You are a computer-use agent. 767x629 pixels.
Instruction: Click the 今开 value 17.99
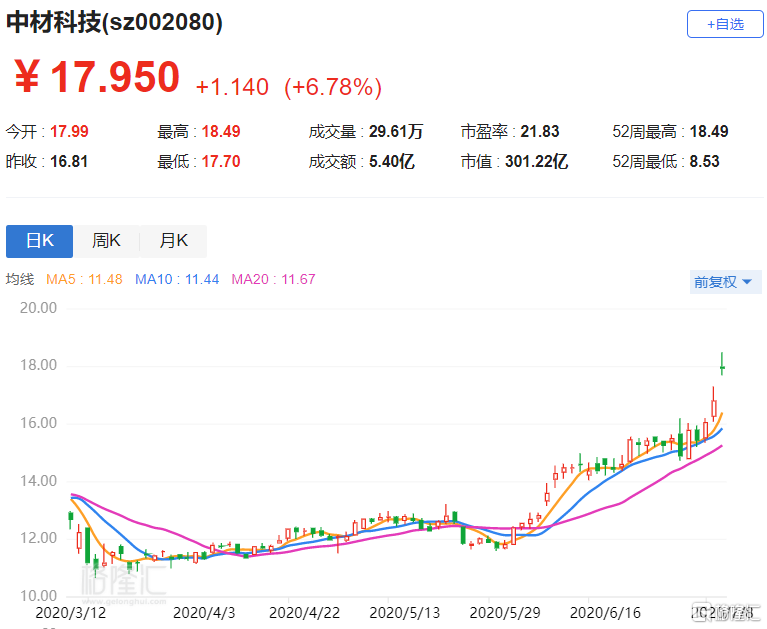[x=69, y=132]
